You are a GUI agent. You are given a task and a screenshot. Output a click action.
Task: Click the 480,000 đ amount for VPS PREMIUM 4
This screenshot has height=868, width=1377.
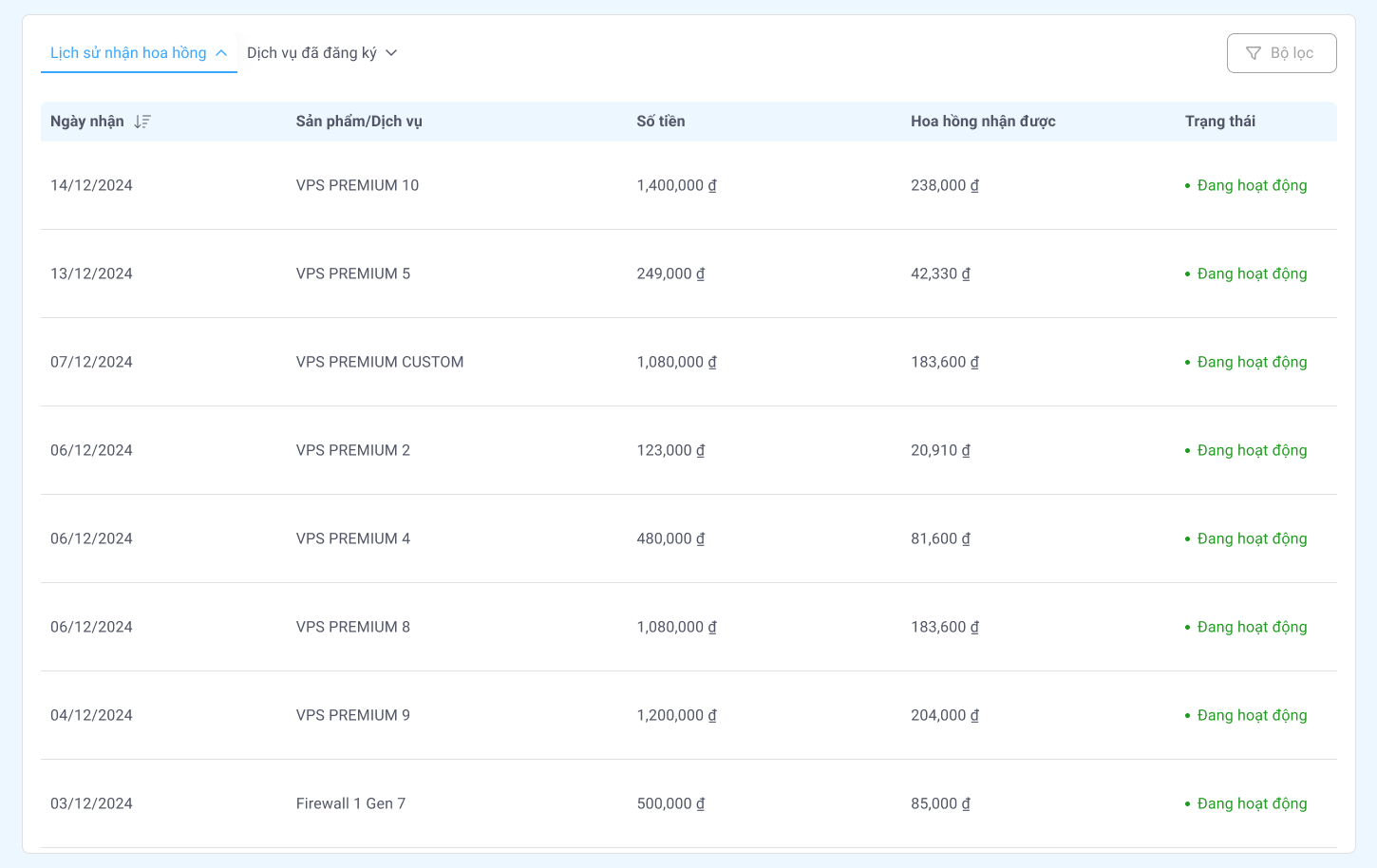(x=670, y=538)
